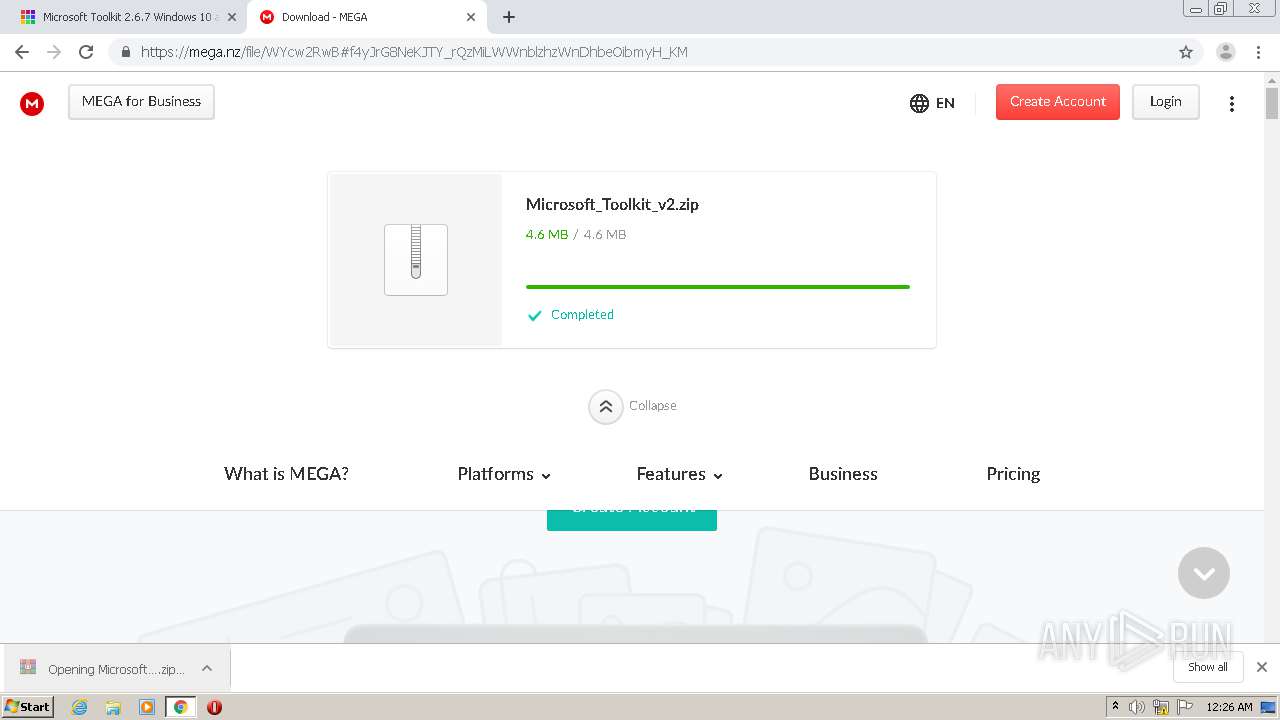
Task: Close the downloads bar
Action: (x=1262, y=667)
